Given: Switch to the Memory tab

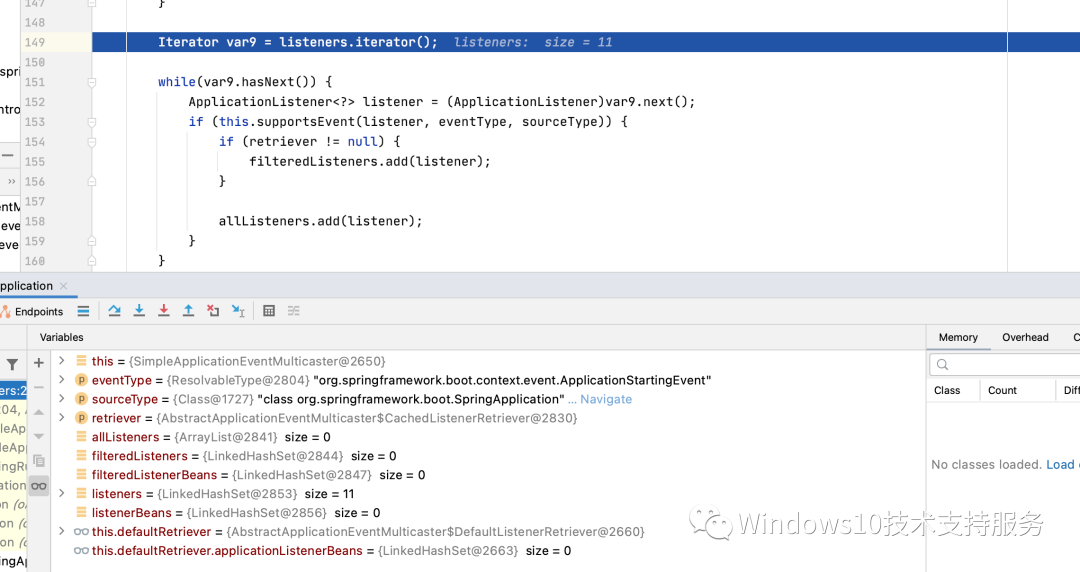Looking at the screenshot, I should pos(958,337).
